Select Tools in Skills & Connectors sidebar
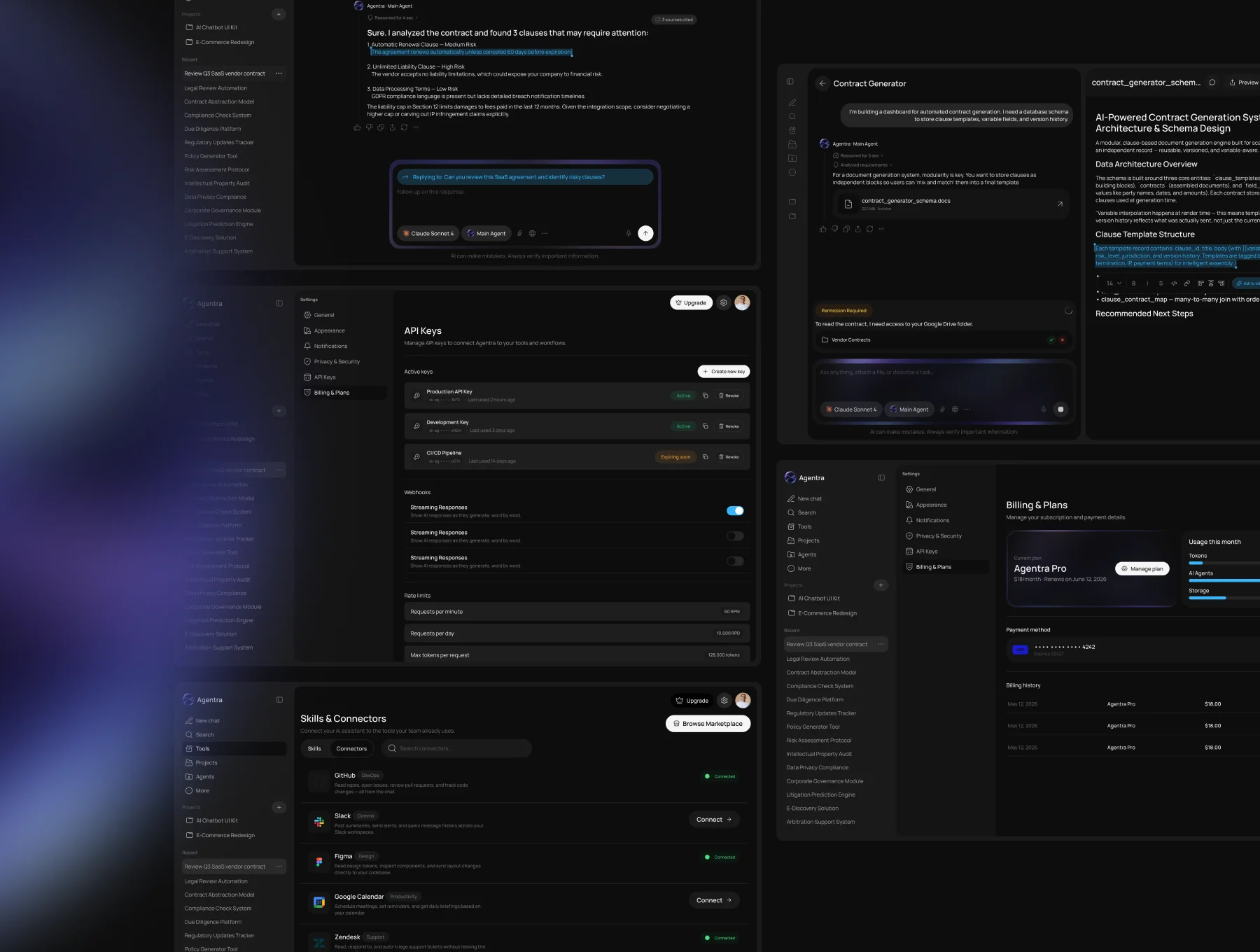The height and width of the screenshot is (952, 1260). pyautogui.click(x=234, y=748)
